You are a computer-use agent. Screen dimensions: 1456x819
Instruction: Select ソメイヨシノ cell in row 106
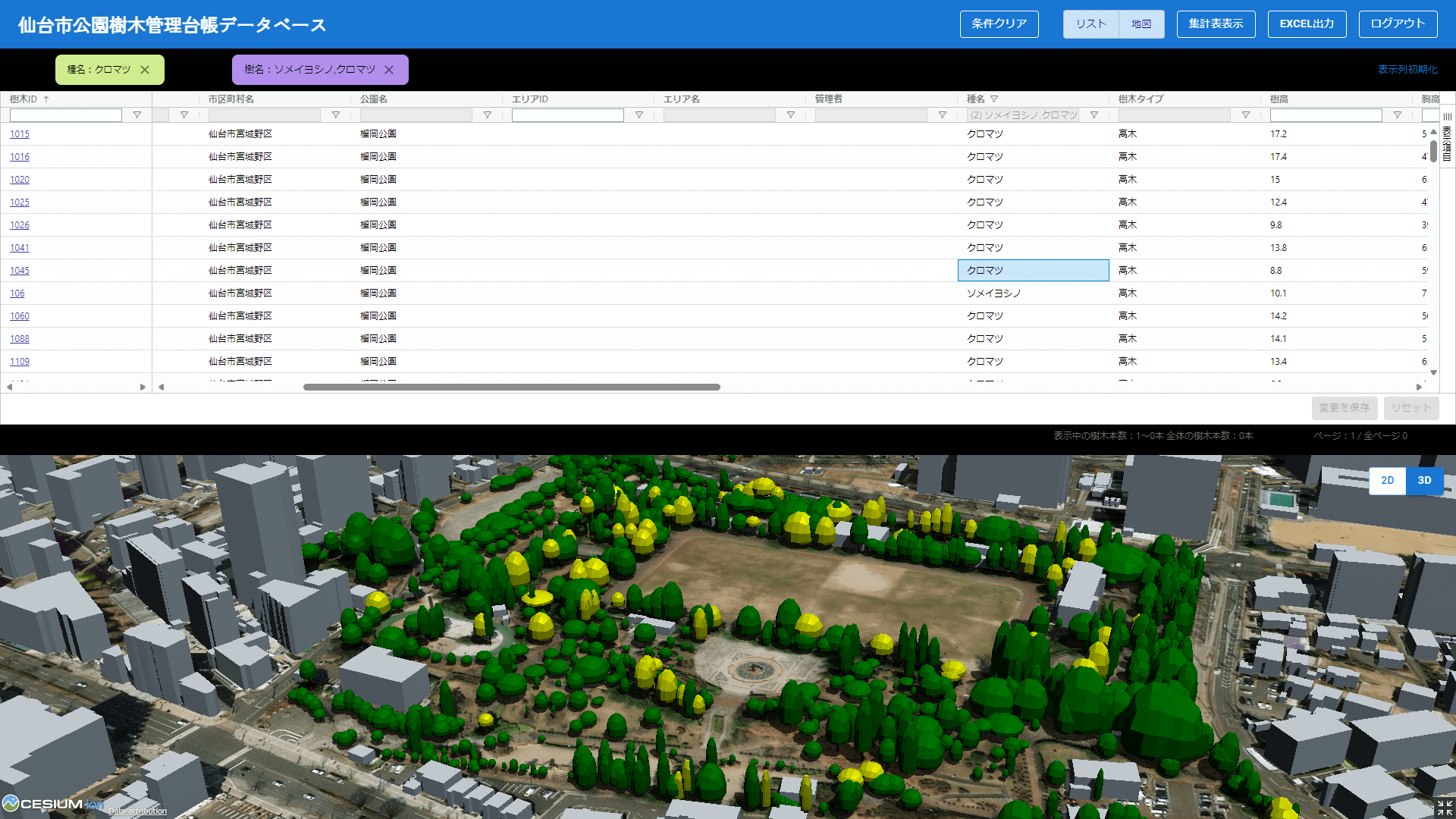1034,293
